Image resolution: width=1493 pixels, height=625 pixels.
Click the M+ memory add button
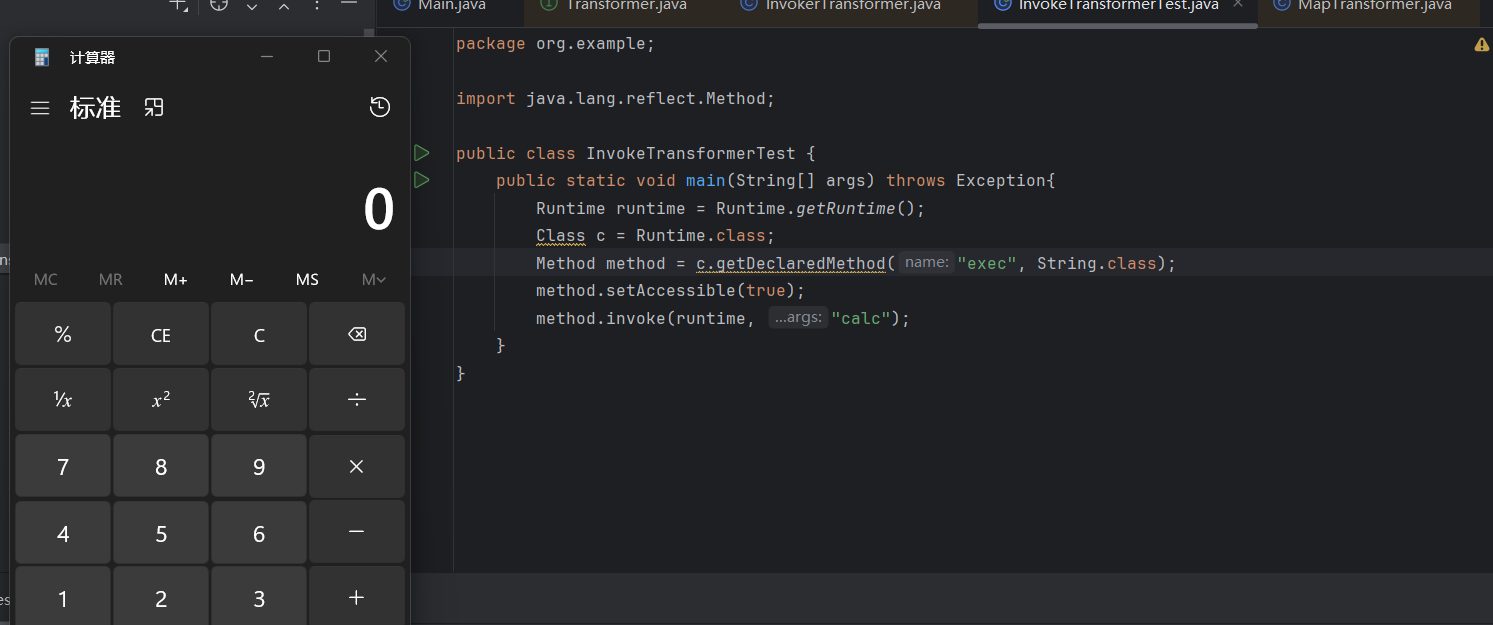176,280
